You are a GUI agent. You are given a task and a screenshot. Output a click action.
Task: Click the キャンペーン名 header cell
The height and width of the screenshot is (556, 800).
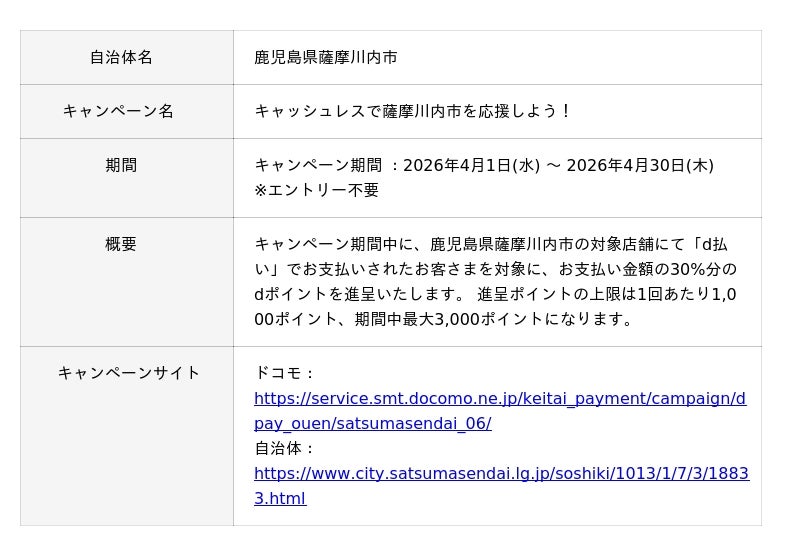click(x=118, y=111)
